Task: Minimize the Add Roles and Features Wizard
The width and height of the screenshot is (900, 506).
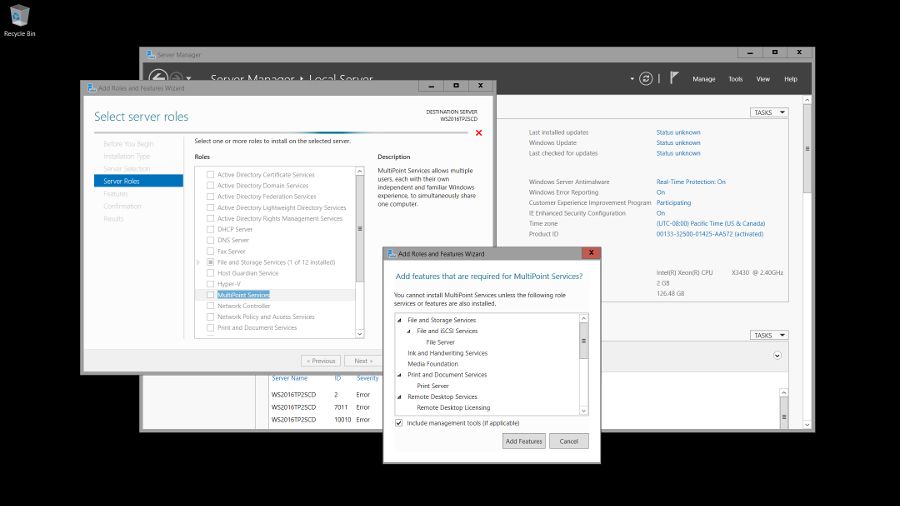Action: (x=431, y=86)
